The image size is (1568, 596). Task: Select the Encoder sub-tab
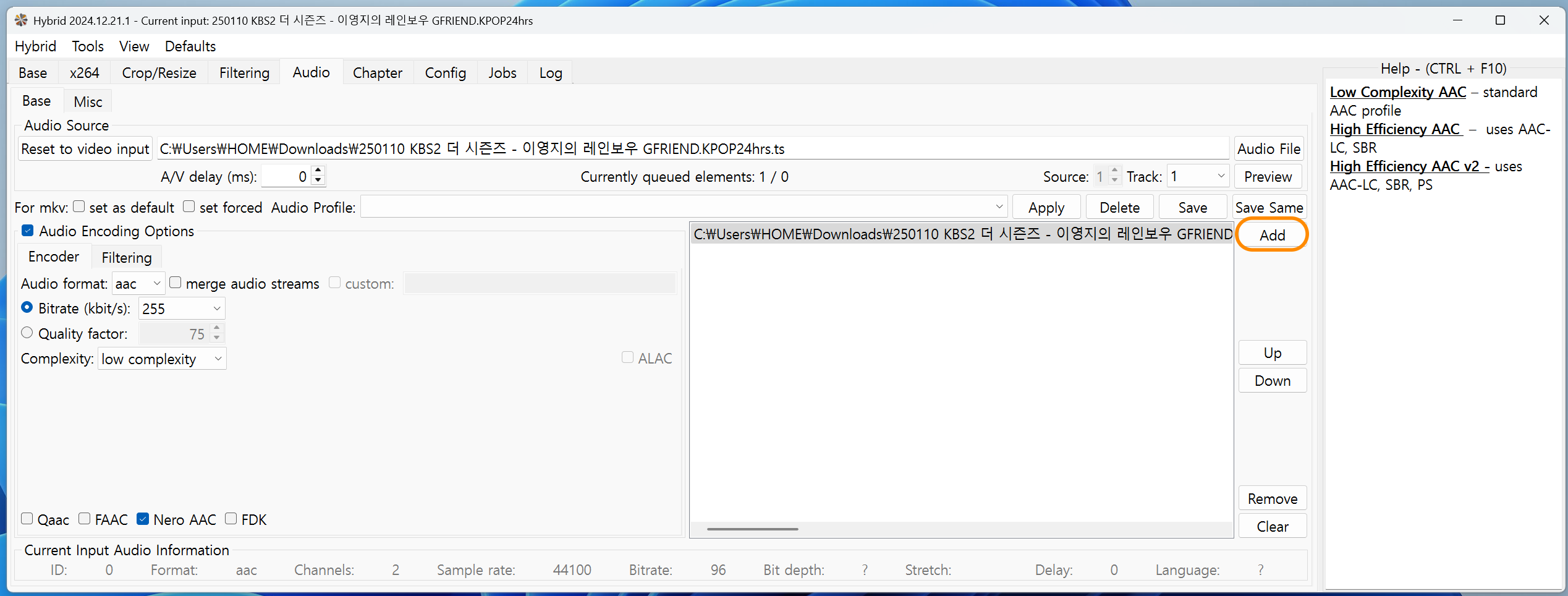(x=54, y=257)
